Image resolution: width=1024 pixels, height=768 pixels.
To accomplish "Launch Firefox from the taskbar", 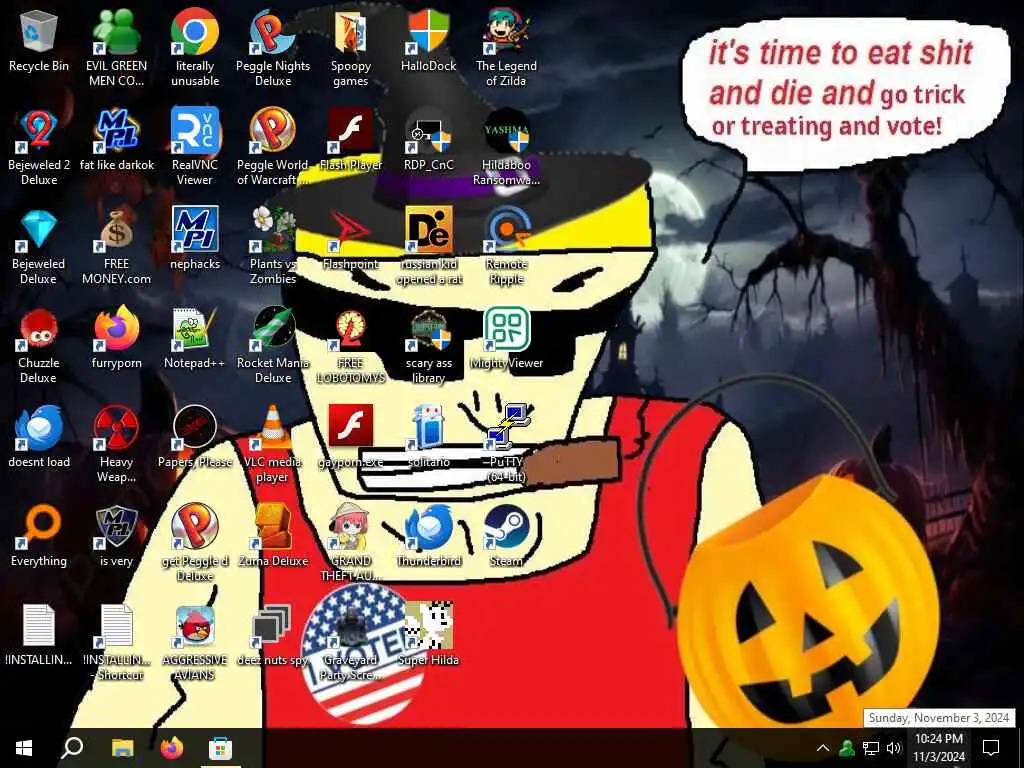I will click(171, 748).
